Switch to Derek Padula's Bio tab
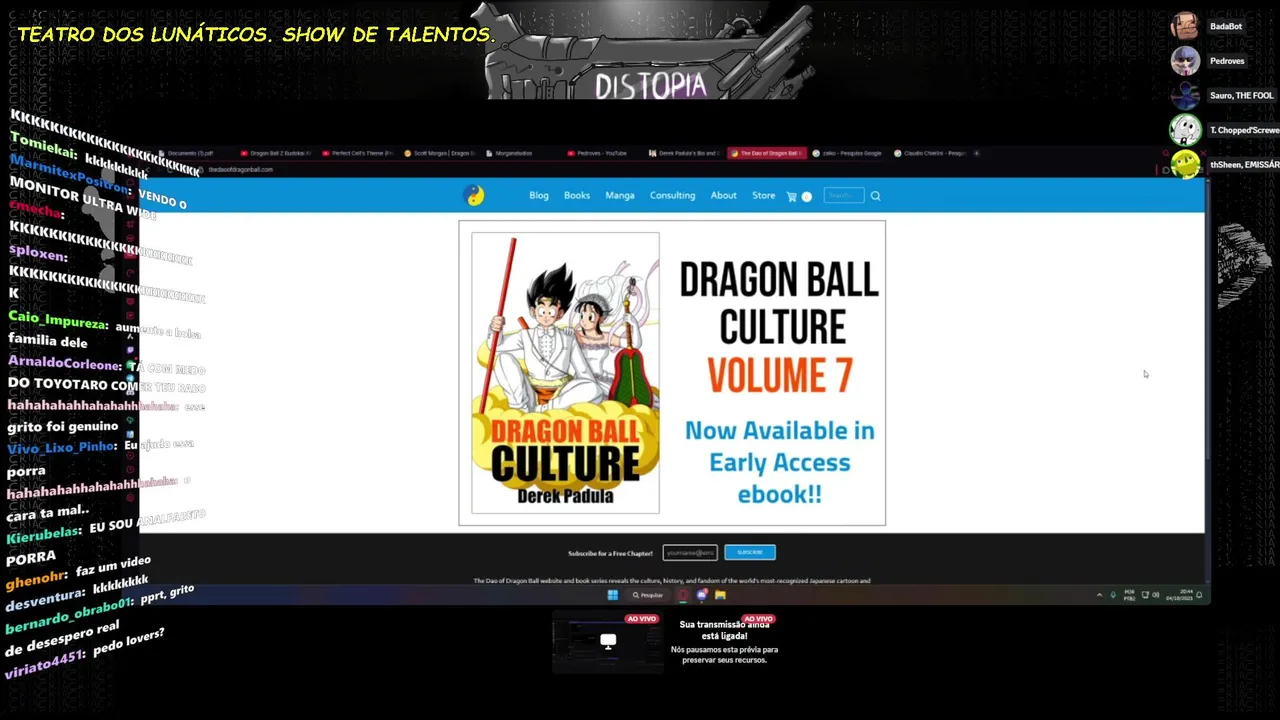The image size is (1280, 720). click(x=686, y=153)
